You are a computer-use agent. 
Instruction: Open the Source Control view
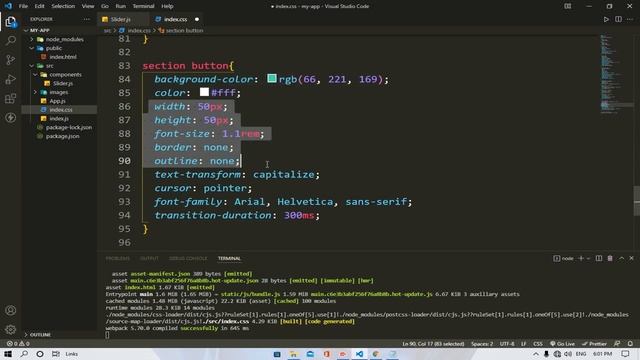click(x=11, y=60)
